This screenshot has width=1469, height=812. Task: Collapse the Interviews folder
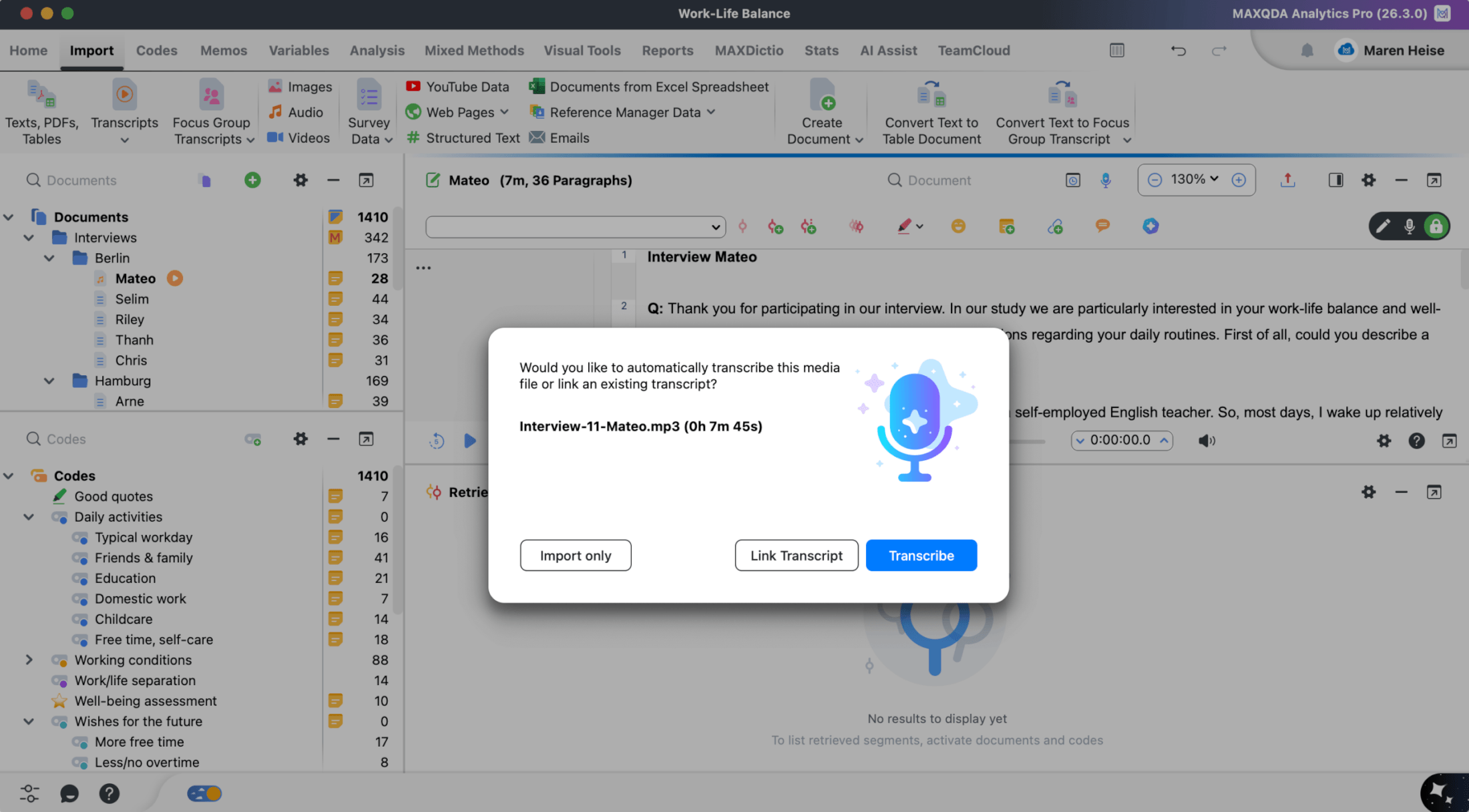29,238
